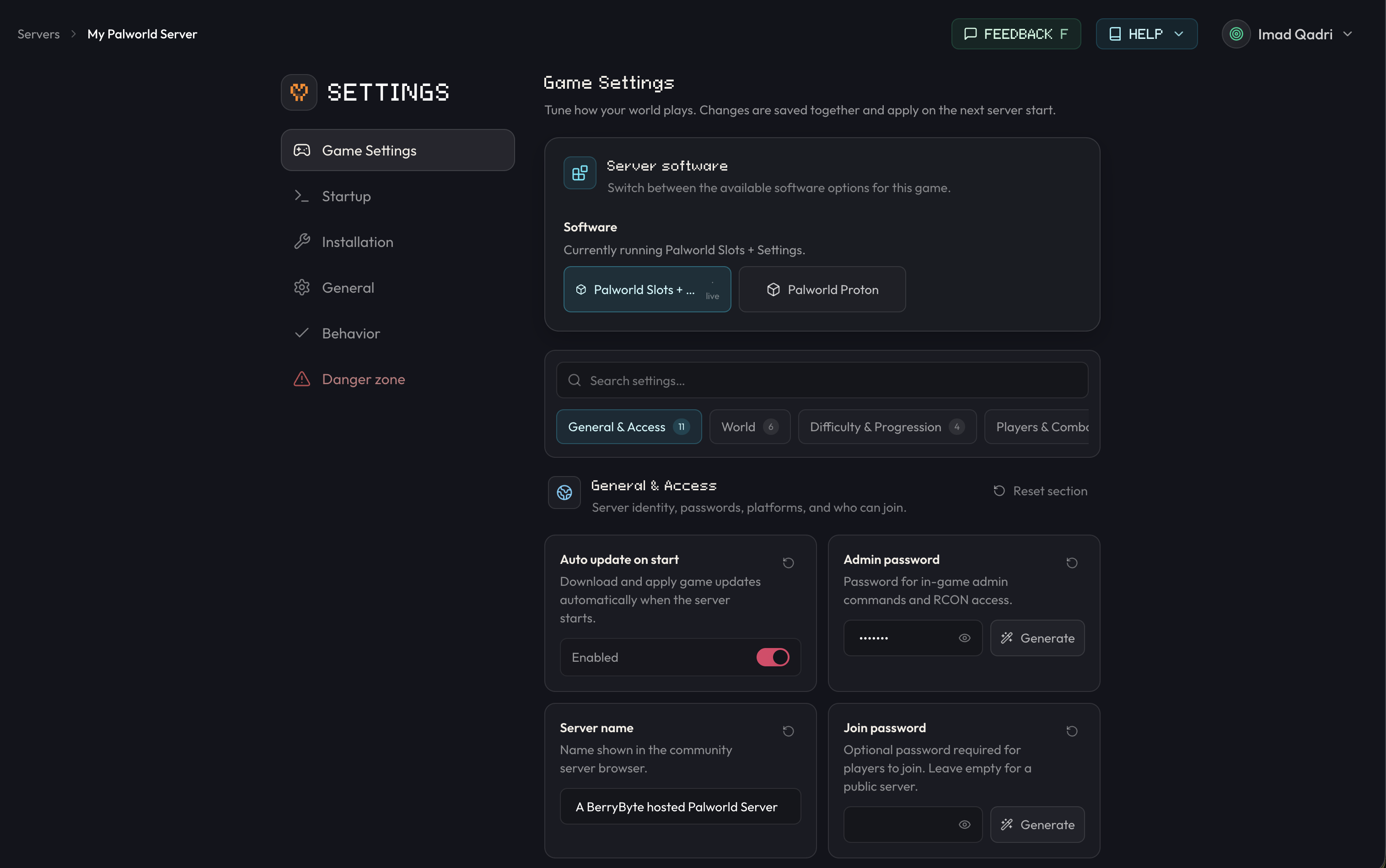This screenshot has height=868, width=1386.
Task: Open the Imad Qadri account menu chevron
Action: [1348, 34]
